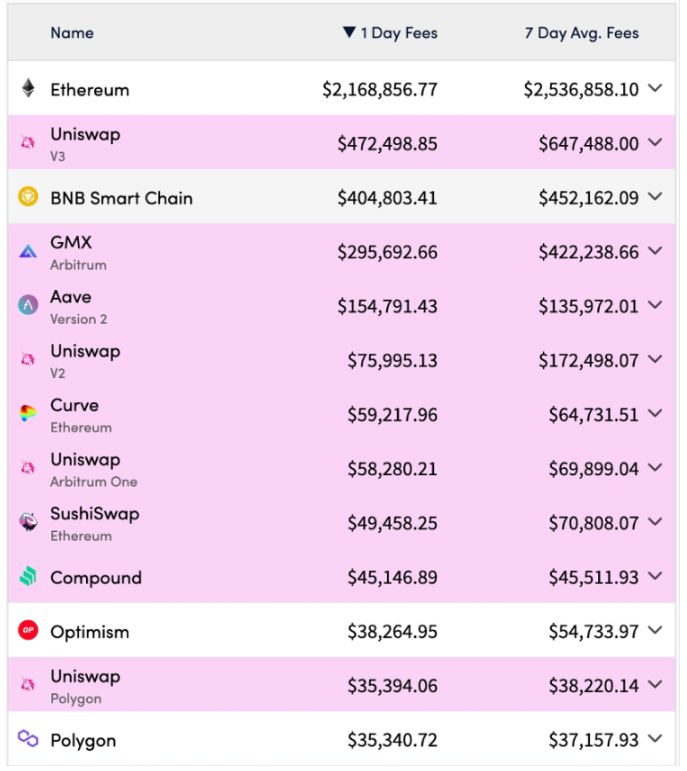
Task: Sort by 7 Day Avg. Fees header
Action: tap(582, 33)
